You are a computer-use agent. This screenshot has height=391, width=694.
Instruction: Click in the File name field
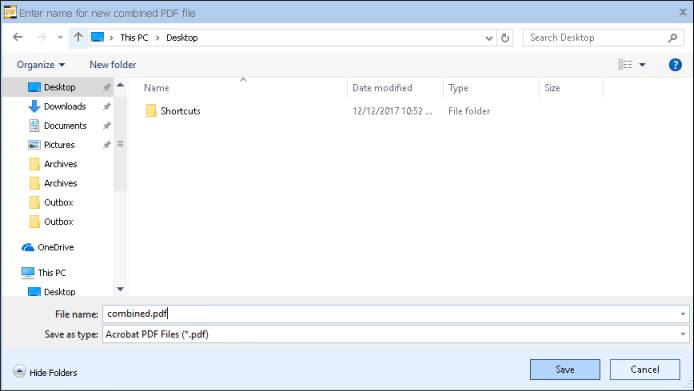396,314
